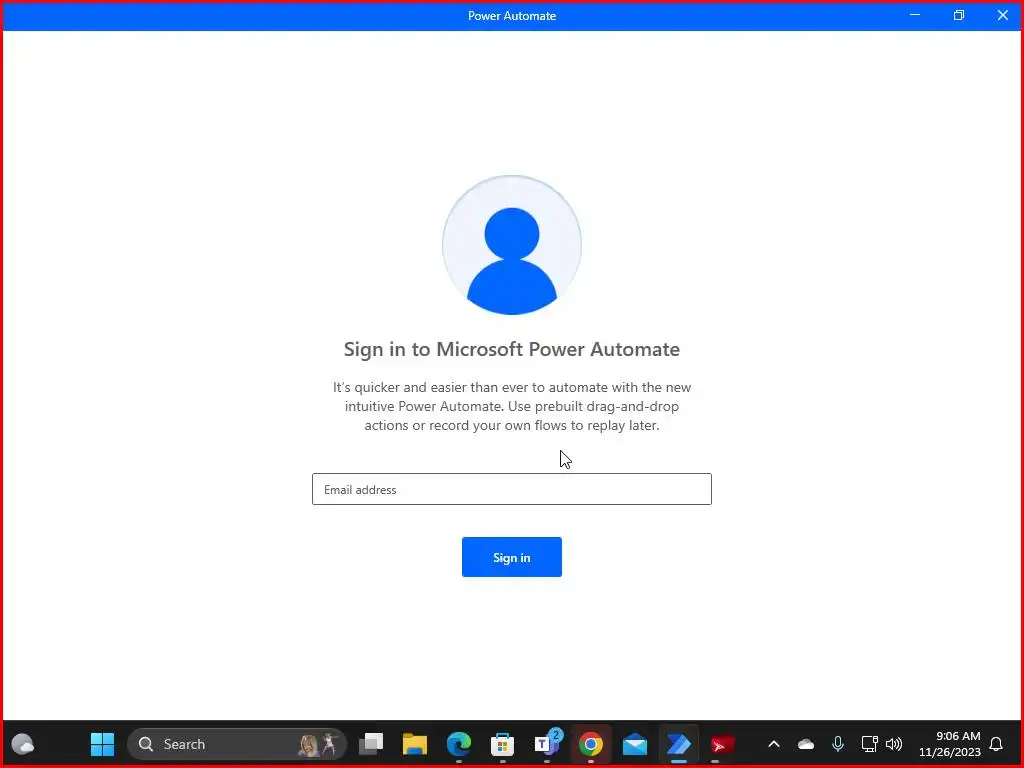
Task: Minimize the Power Automate window
Action: click(915, 15)
